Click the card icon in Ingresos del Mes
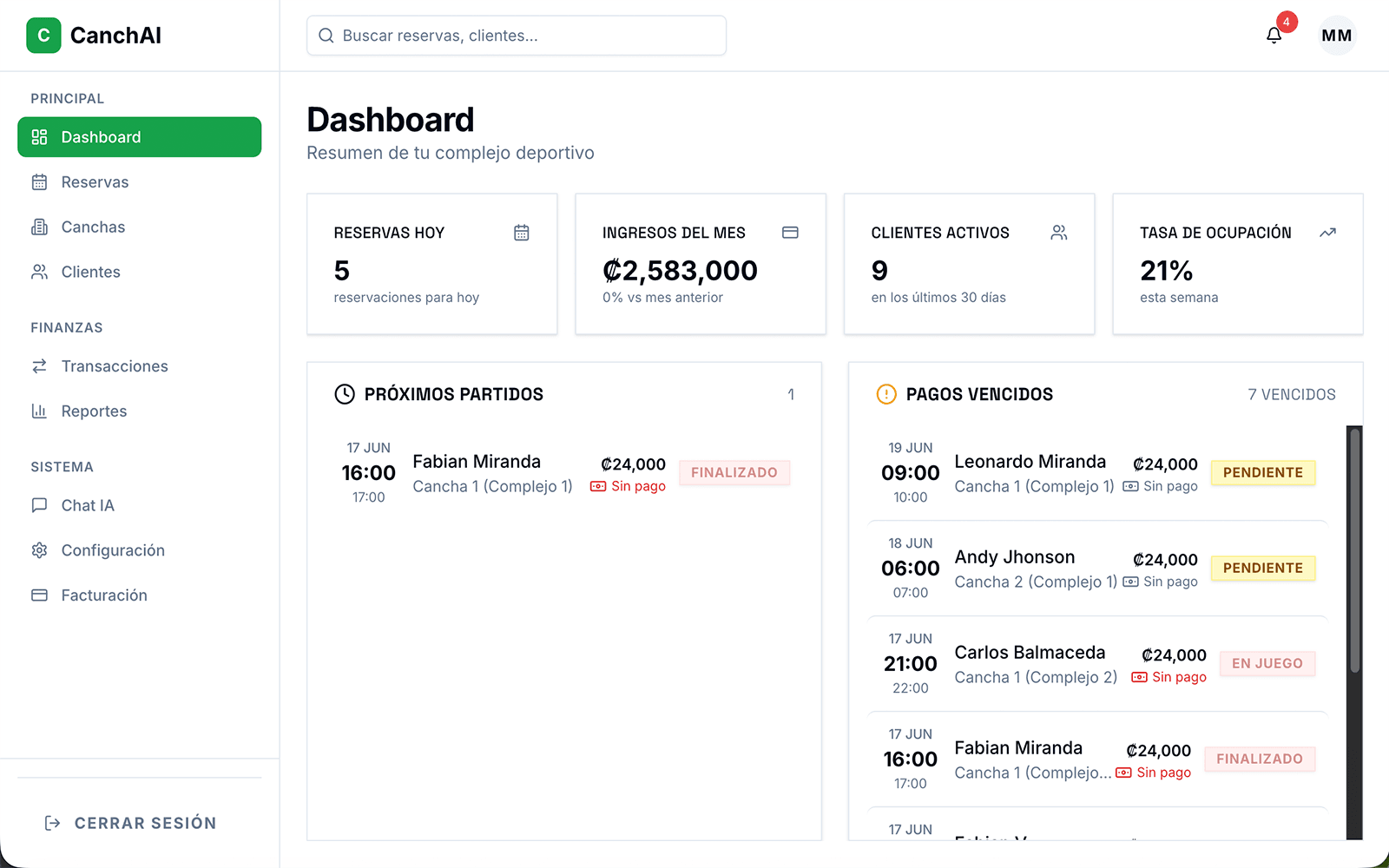 click(x=790, y=233)
